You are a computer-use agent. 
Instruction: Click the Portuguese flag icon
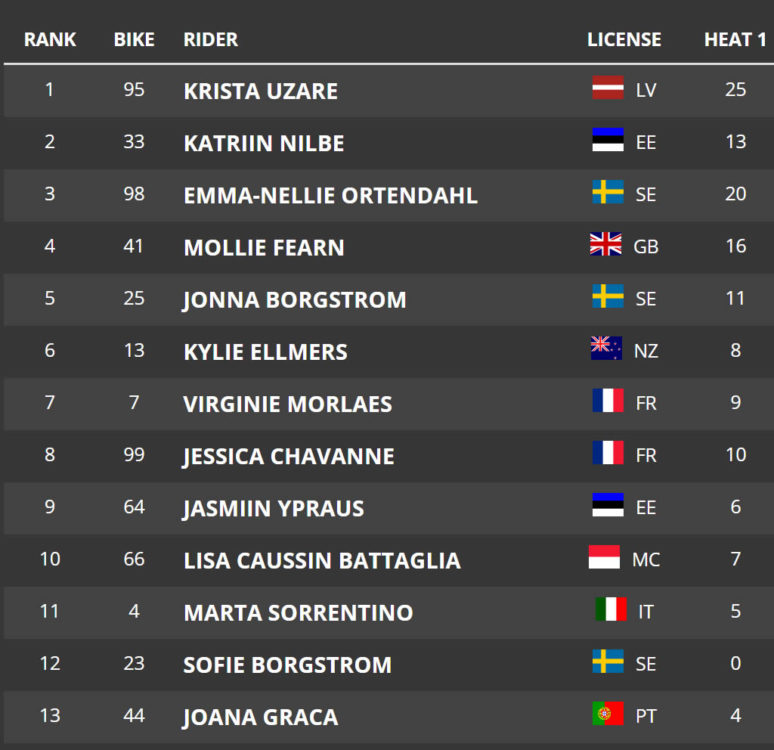(x=608, y=713)
